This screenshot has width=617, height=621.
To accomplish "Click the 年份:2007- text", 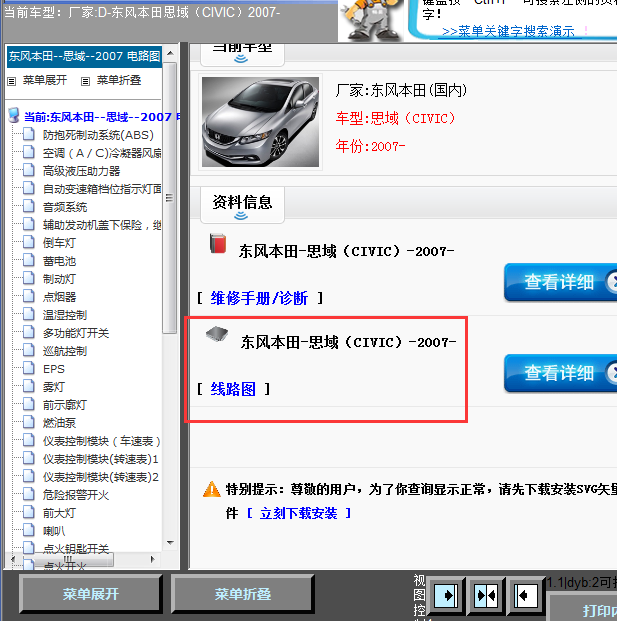I will coord(370,146).
